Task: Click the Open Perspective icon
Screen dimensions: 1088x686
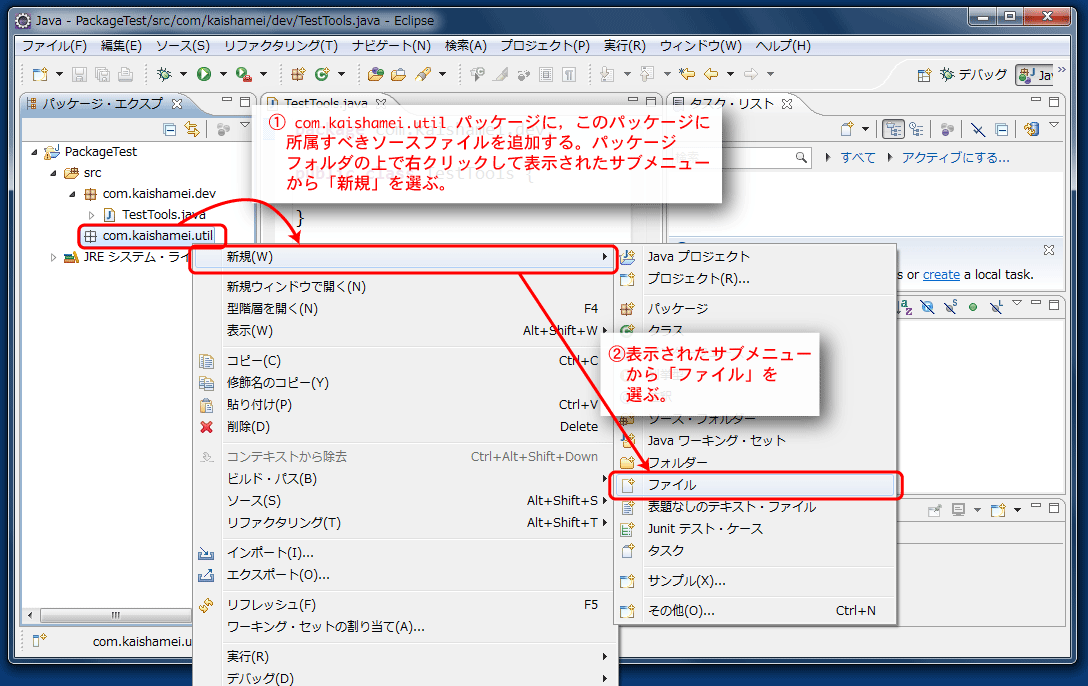Action: (x=924, y=75)
